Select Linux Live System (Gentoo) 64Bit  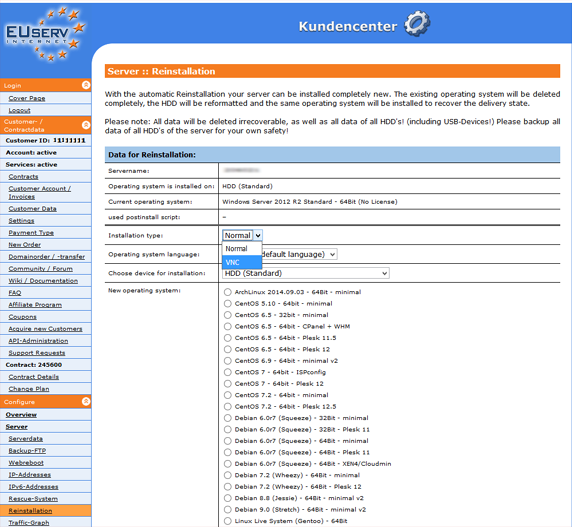(228, 521)
